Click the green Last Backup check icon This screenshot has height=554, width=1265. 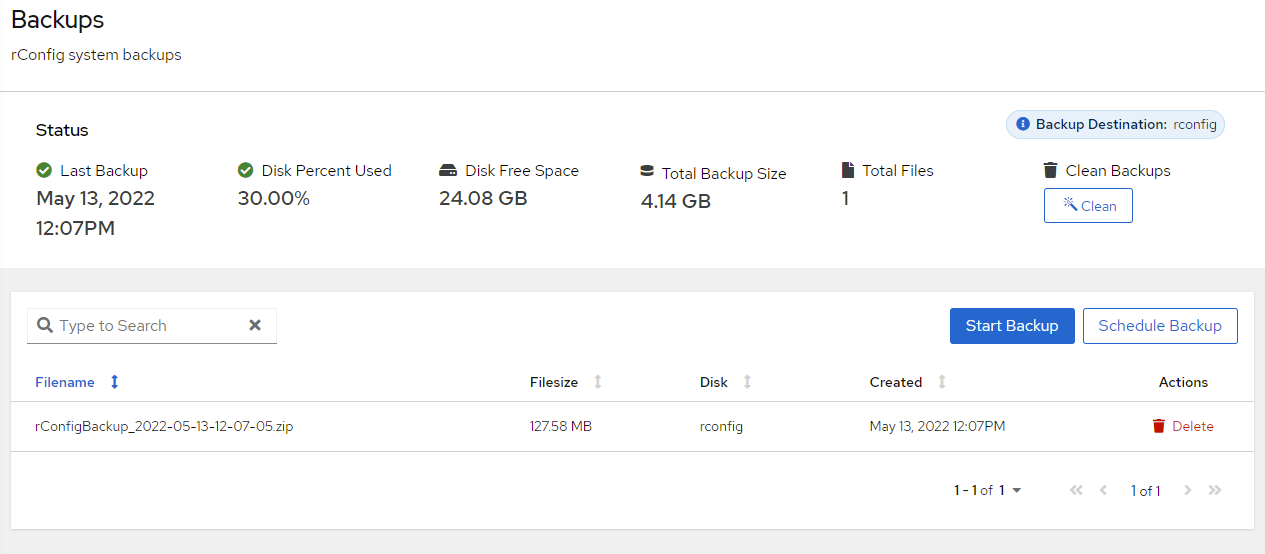44,171
